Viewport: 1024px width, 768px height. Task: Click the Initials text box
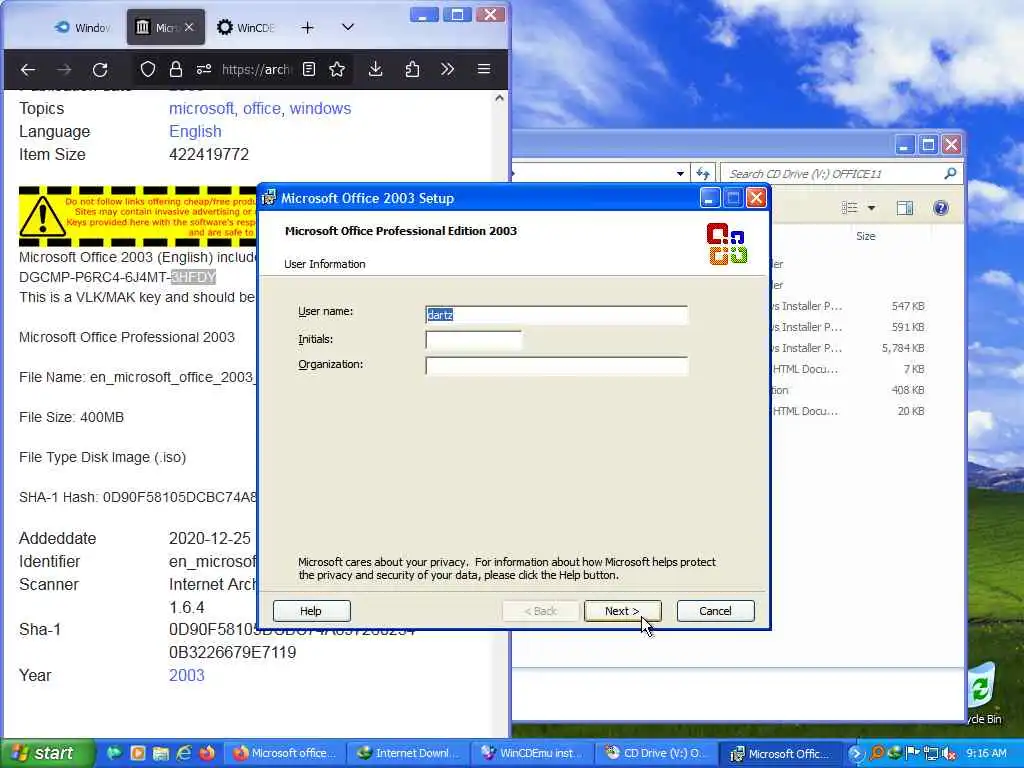coord(473,340)
